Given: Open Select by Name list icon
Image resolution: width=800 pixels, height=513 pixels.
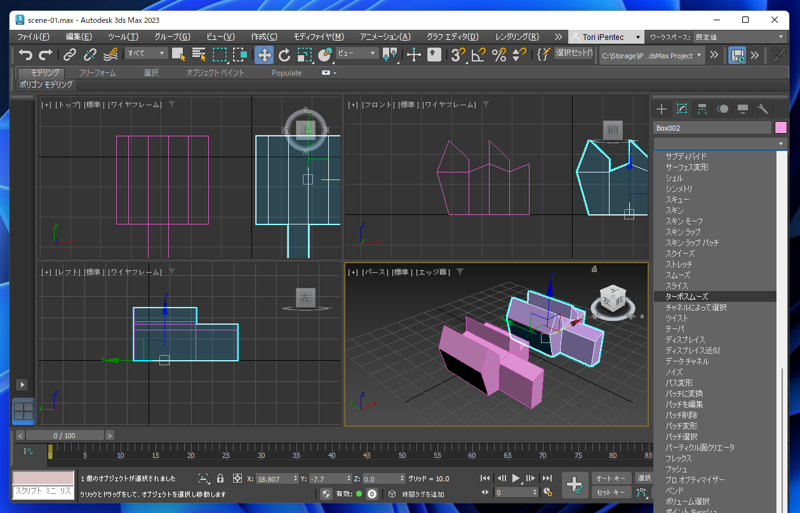Looking at the screenshot, I should point(199,55).
